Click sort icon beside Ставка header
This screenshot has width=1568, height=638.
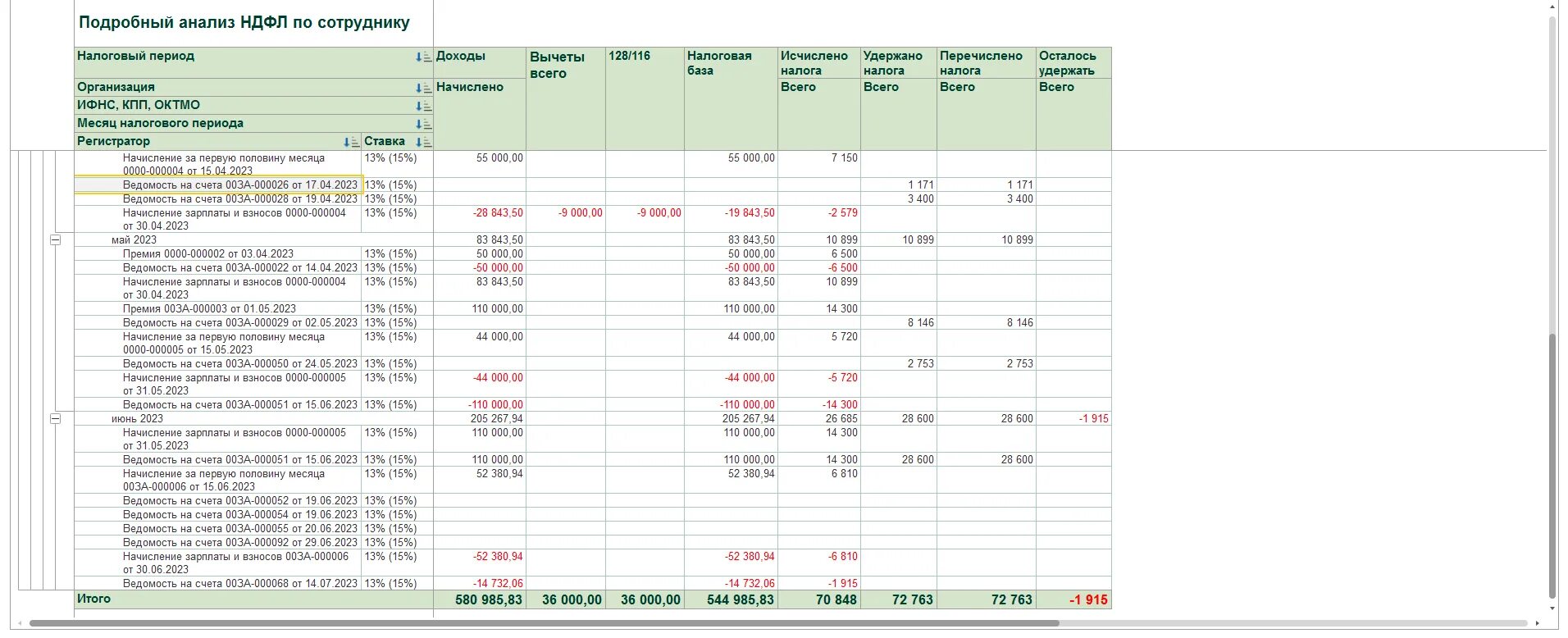pos(423,143)
